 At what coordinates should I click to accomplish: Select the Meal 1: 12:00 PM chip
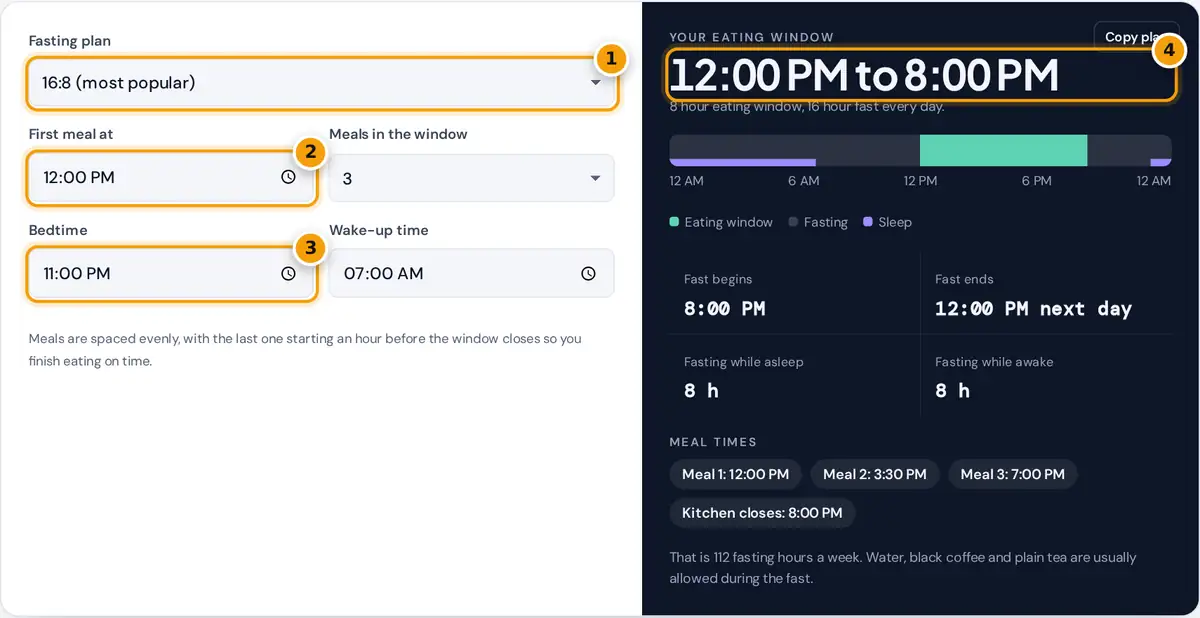[735, 474]
